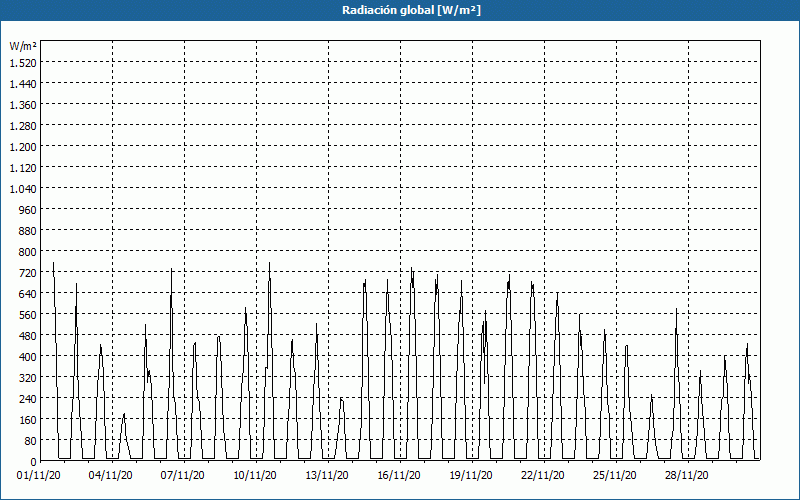This screenshot has height=500, width=800.
Task: Click the 19/11/20 date label
Action: [x=470, y=476]
